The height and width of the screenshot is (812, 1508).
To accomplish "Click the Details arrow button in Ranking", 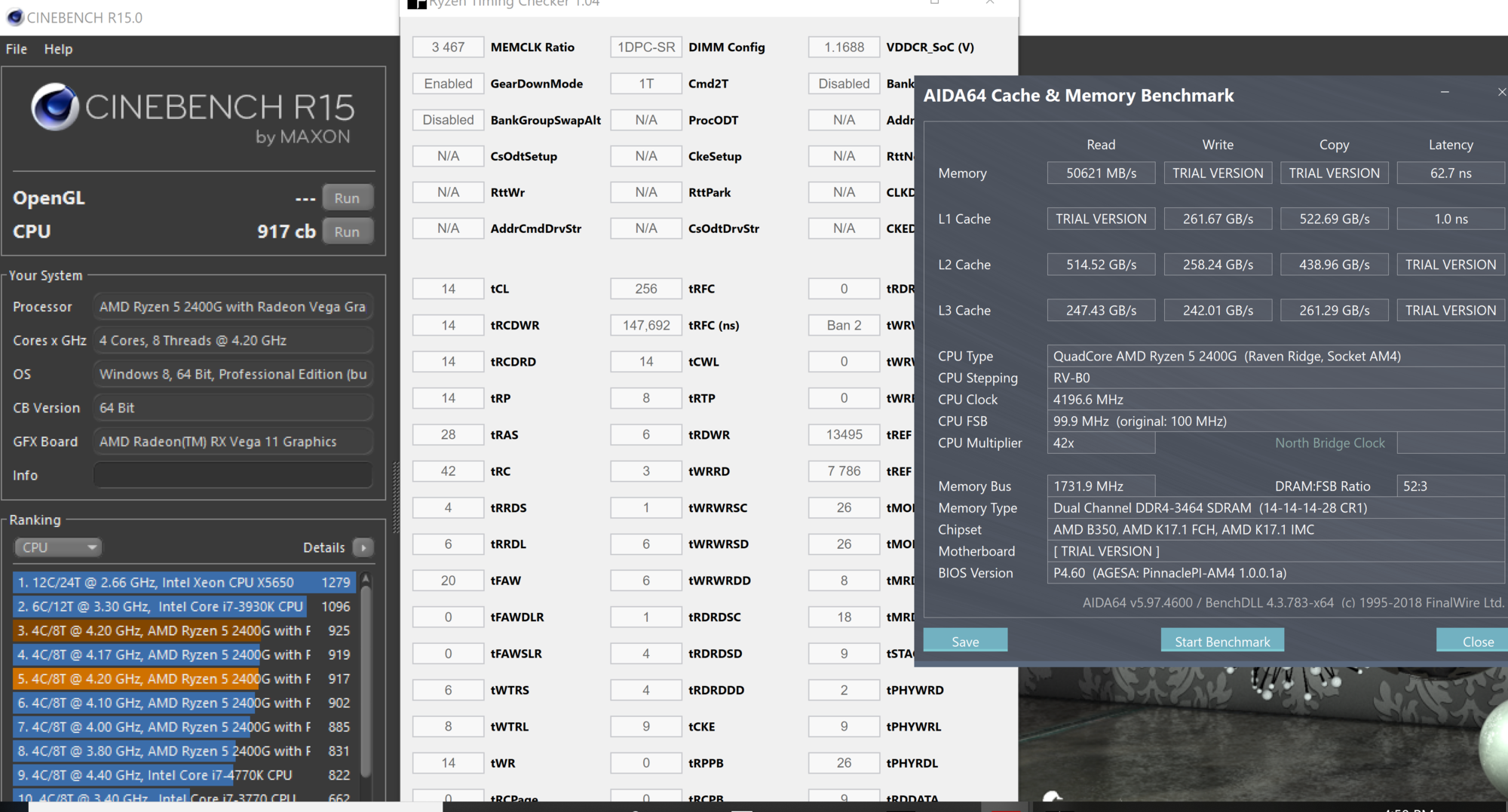I will (x=363, y=547).
